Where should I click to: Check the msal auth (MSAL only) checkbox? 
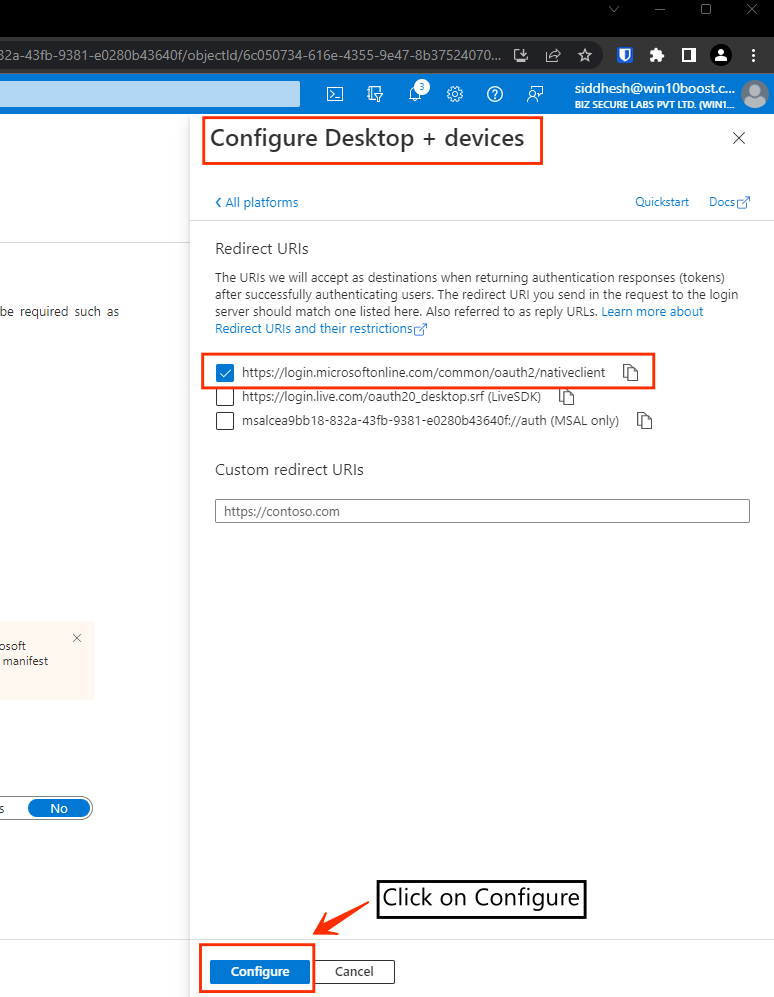225,421
